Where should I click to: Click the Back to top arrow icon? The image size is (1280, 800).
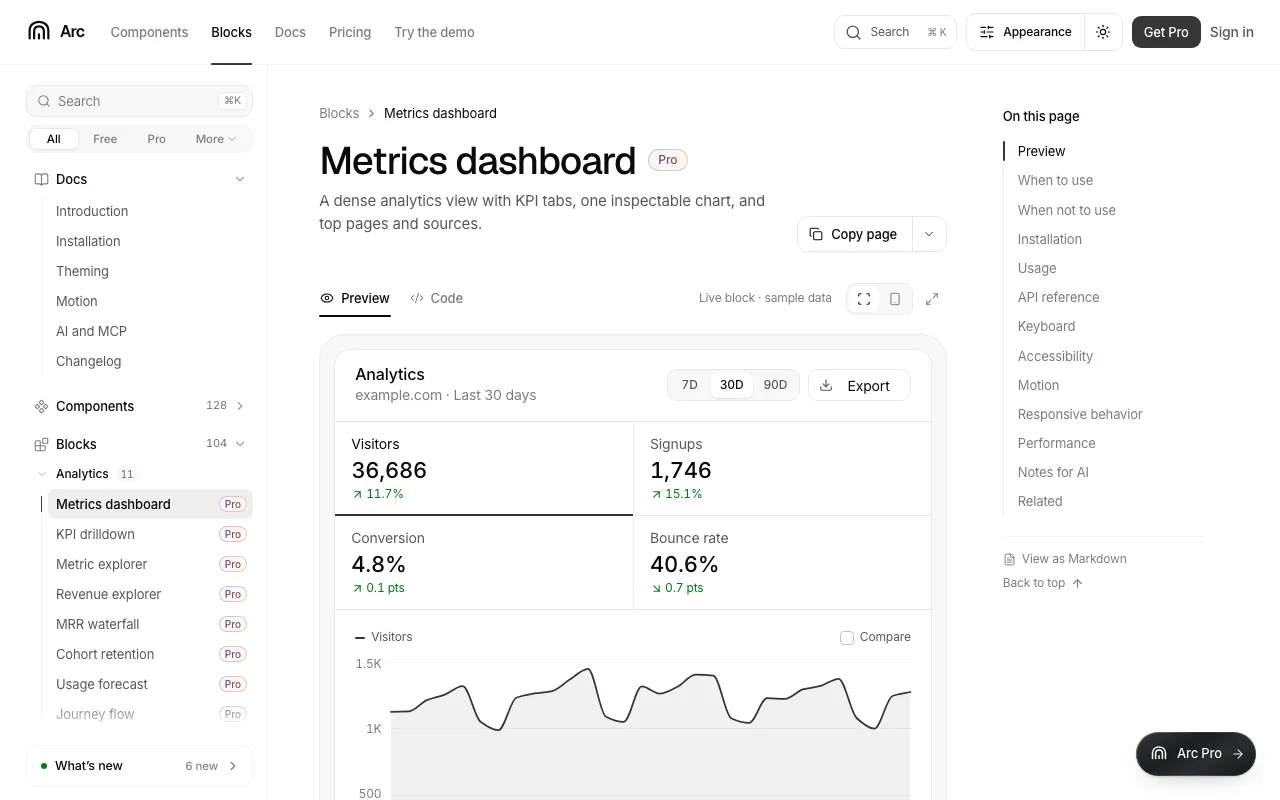coord(1077,583)
